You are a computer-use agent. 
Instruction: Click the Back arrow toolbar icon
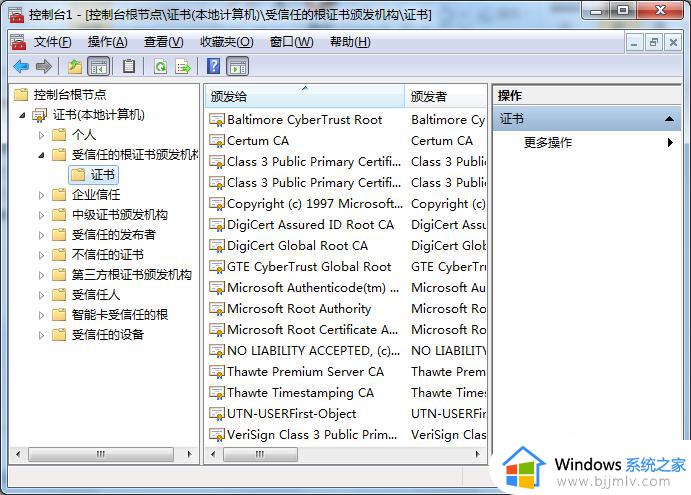[22, 67]
